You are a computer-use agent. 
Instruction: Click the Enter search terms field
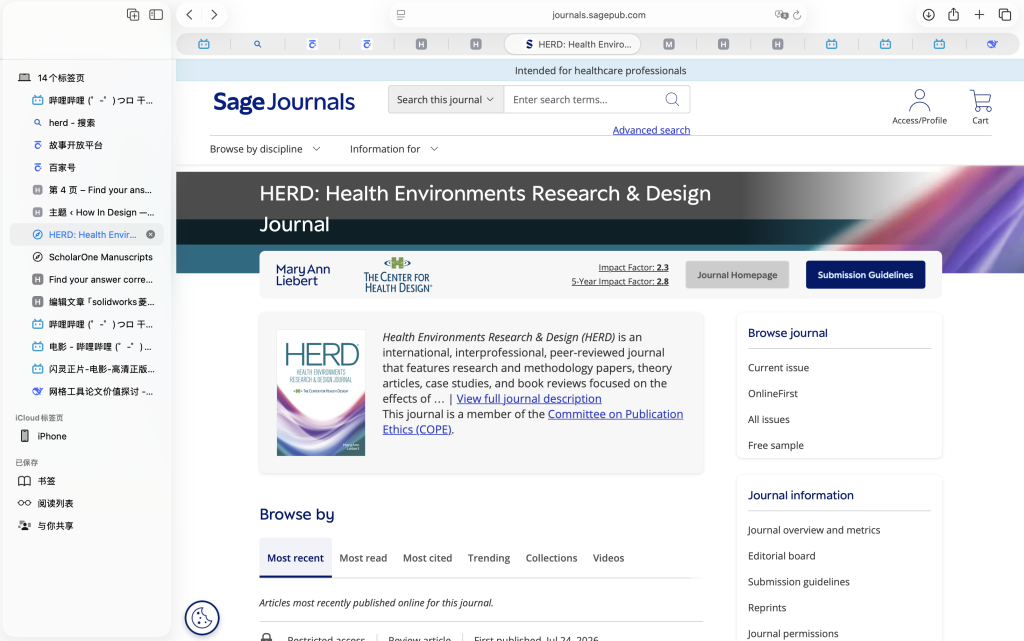584,99
